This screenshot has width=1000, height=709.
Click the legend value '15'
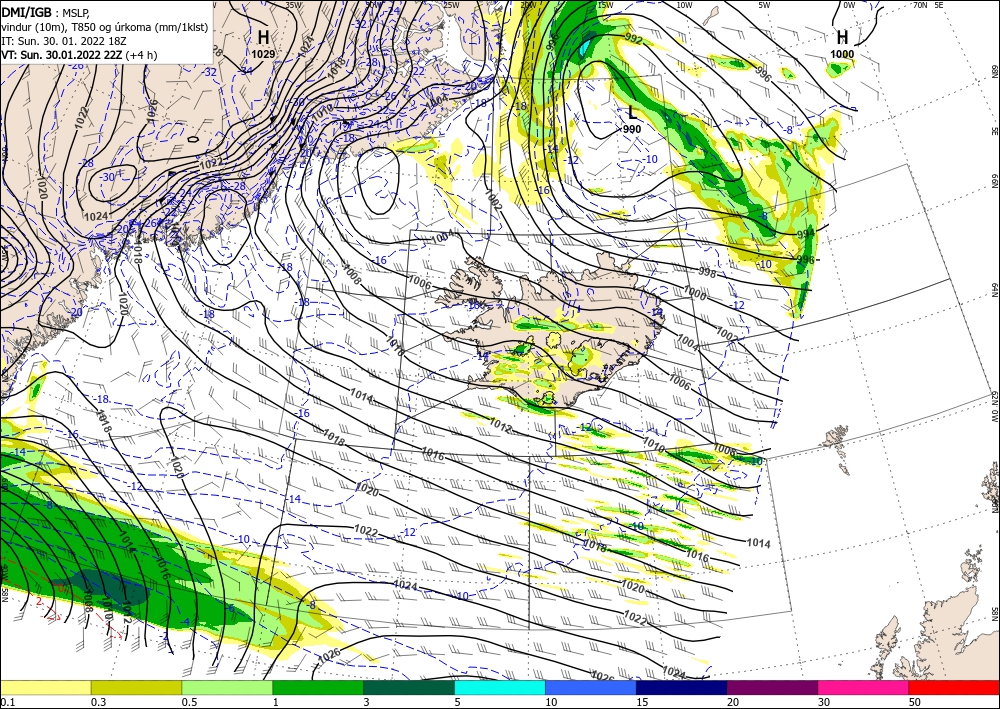642,702
